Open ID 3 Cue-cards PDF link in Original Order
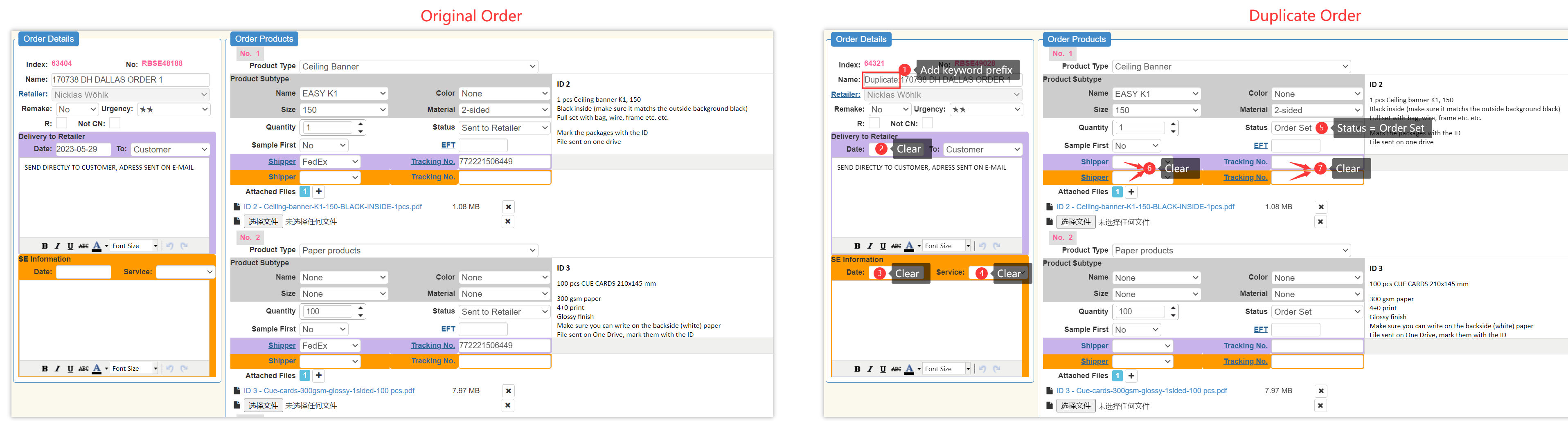The image size is (1568, 421). point(329,391)
